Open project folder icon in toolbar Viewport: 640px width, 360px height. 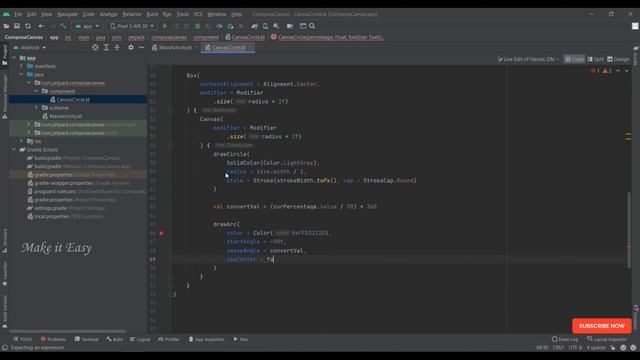click(6, 26)
